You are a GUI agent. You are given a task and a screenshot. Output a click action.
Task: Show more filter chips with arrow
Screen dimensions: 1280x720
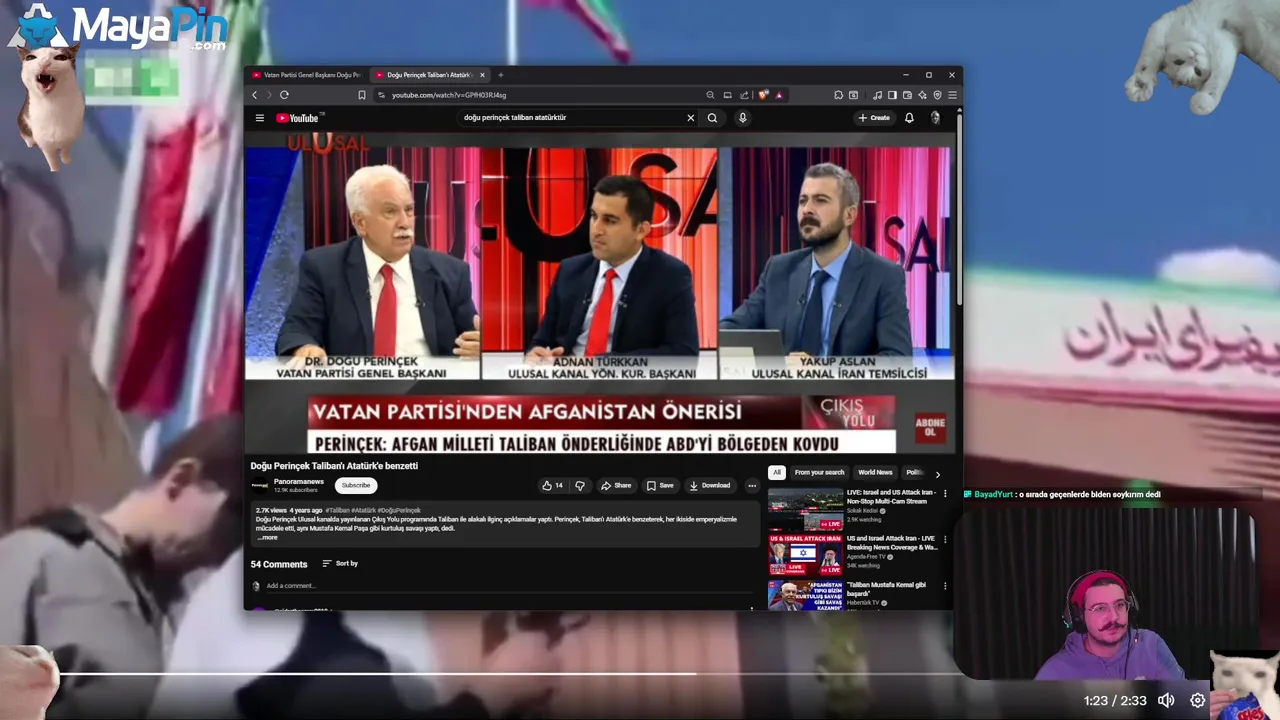point(937,474)
